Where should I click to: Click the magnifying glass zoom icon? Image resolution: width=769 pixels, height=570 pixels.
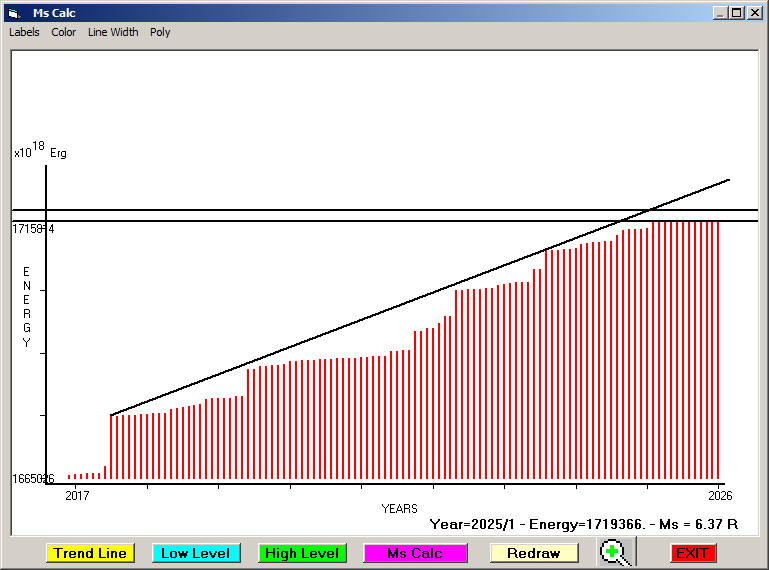(617, 552)
